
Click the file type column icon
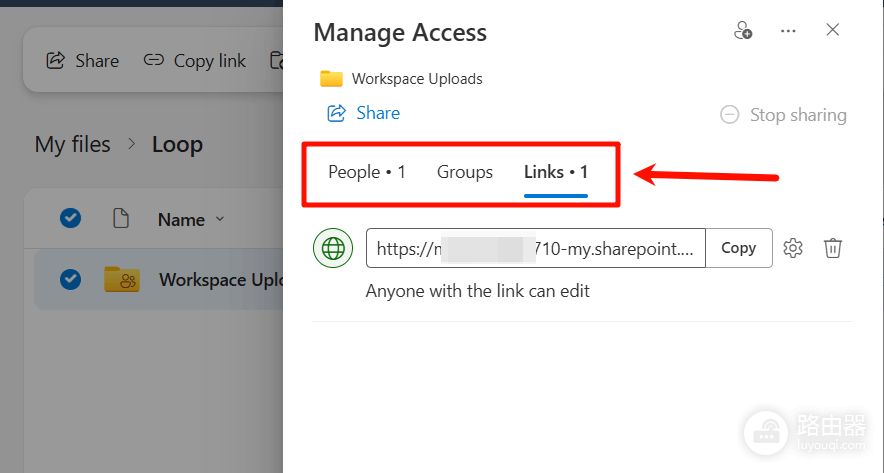pos(121,218)
